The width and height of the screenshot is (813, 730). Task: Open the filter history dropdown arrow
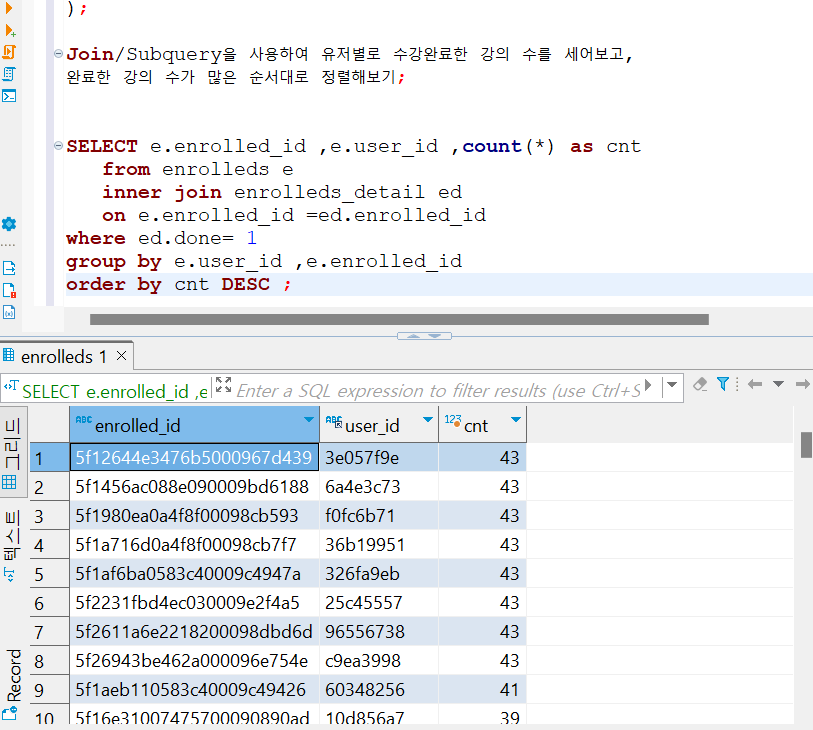coord(672,385)
